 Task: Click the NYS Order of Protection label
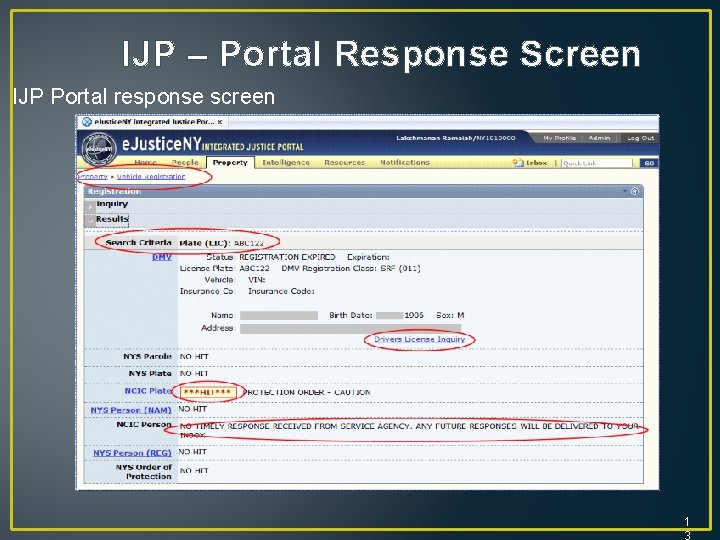pos(144,472)
